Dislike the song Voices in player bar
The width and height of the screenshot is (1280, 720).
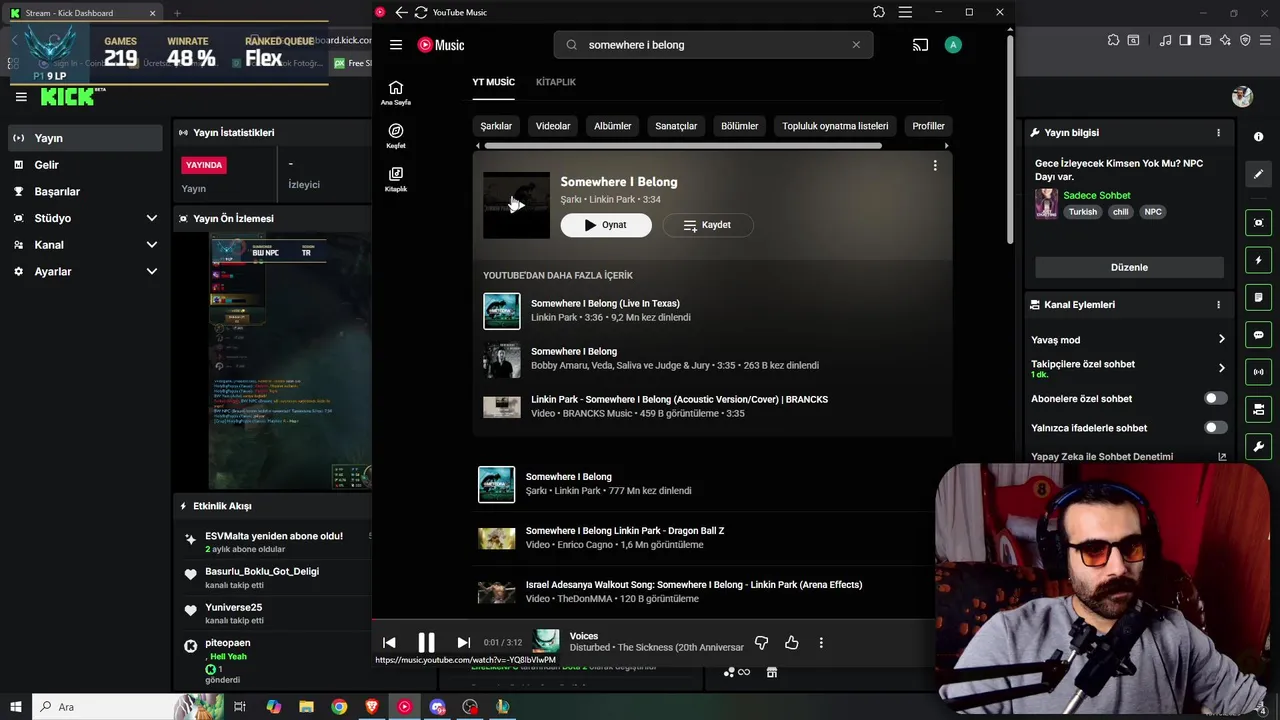[x=761, y=643]
